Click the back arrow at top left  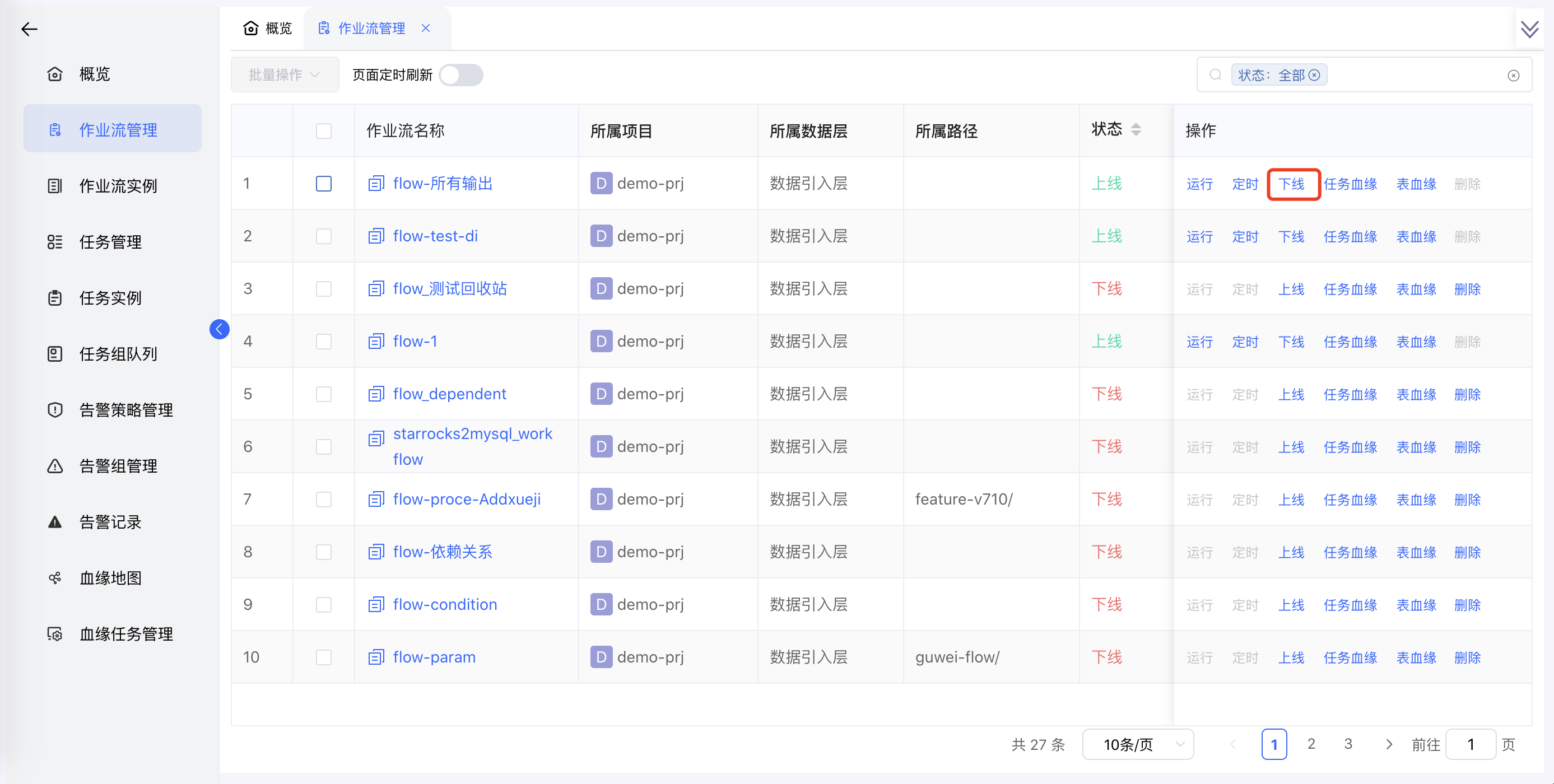29,29
